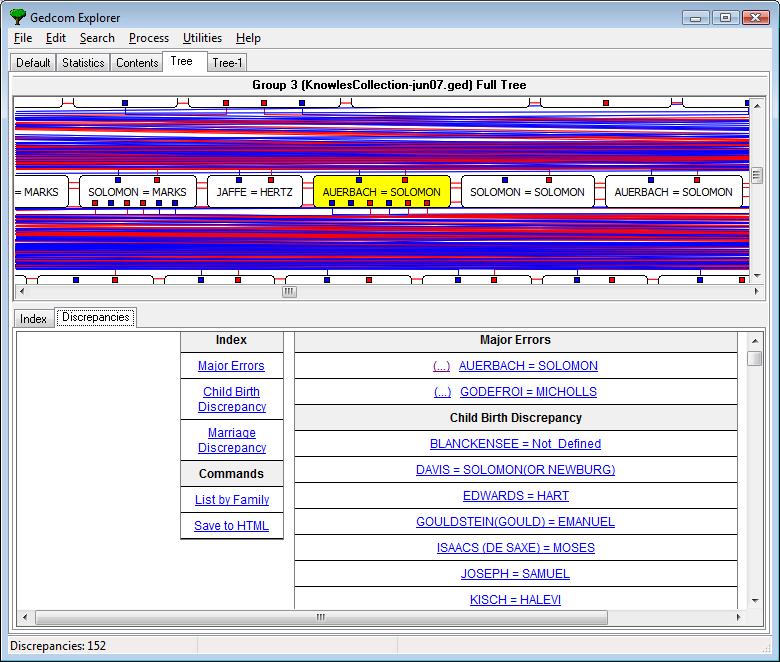
Task: Expand (...) details beside AUERBACH = SOLOMON
Action: [x=441, y=366]
